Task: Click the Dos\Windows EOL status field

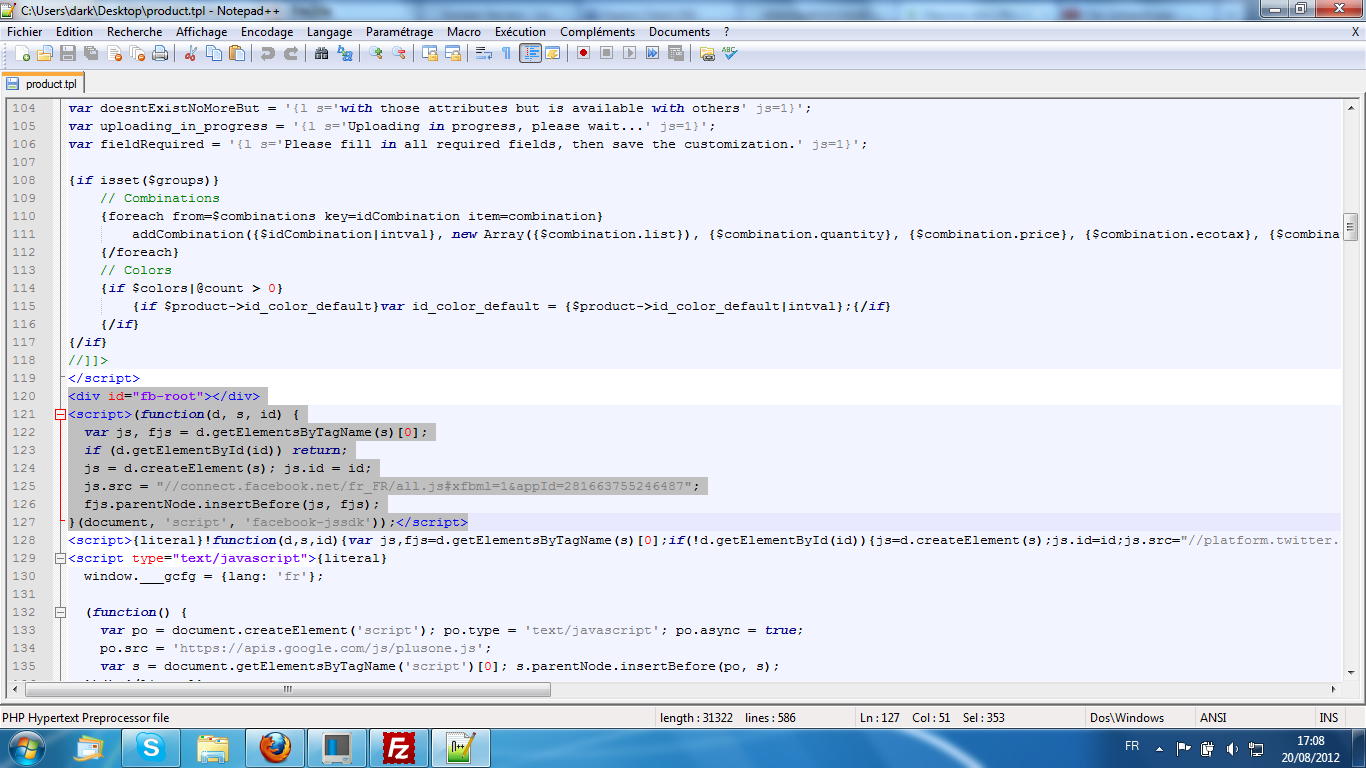Action: tap(1140, 718)
